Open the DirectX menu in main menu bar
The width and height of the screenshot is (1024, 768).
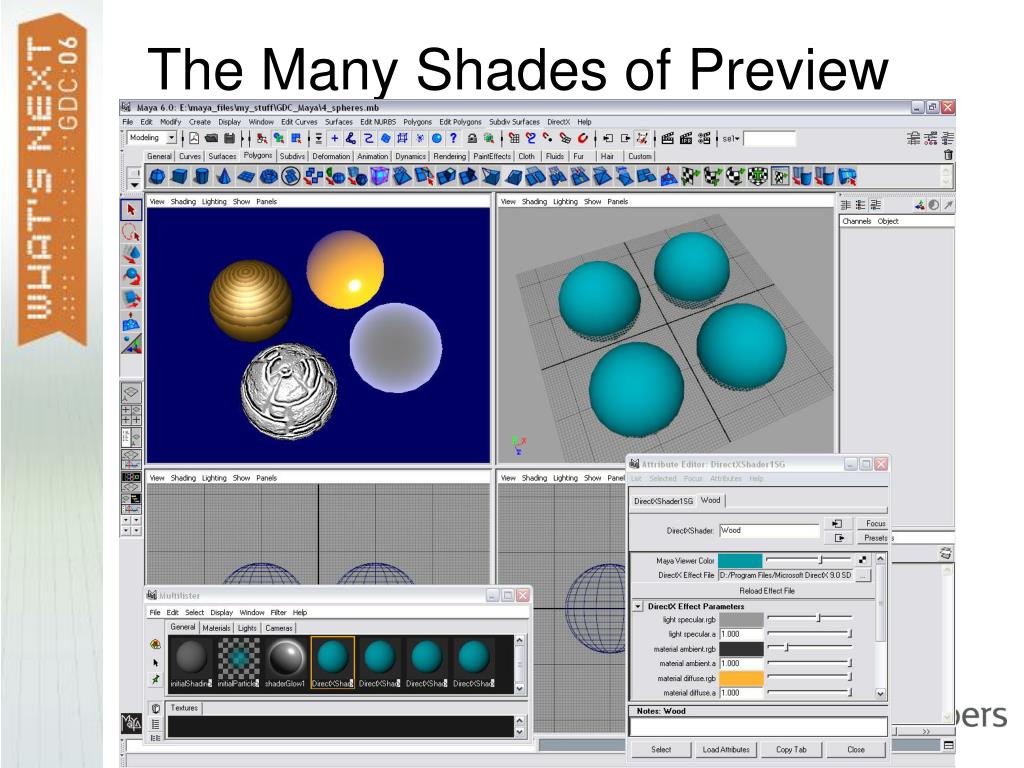tap(558, 122)
